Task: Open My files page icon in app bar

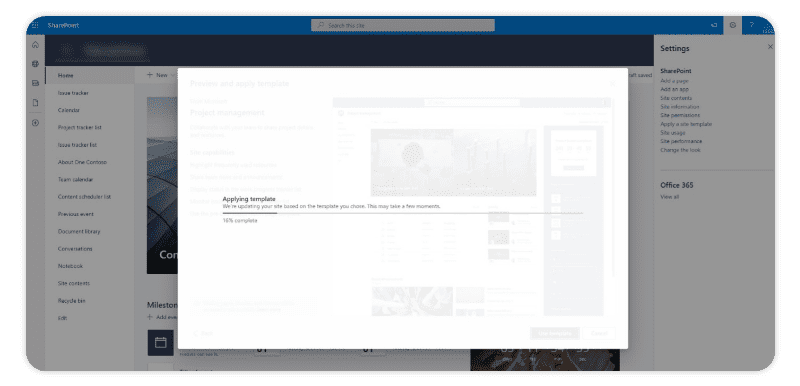Action: [x=35, y=102]
